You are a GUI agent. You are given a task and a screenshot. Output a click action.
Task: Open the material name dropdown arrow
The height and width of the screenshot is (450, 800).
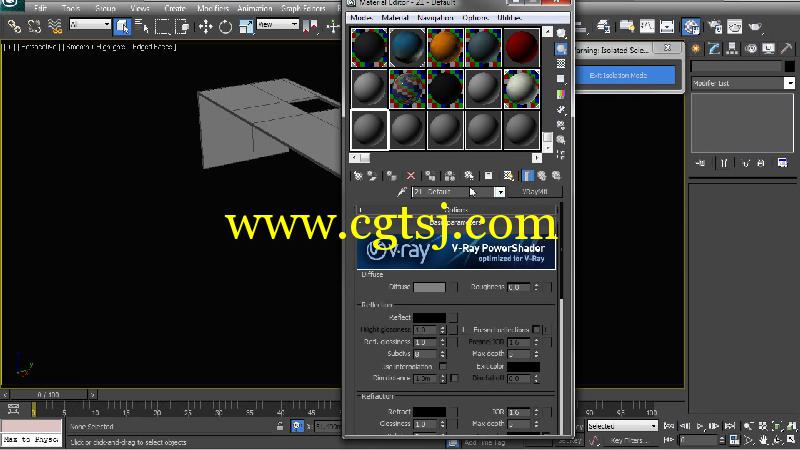[499, 192]
